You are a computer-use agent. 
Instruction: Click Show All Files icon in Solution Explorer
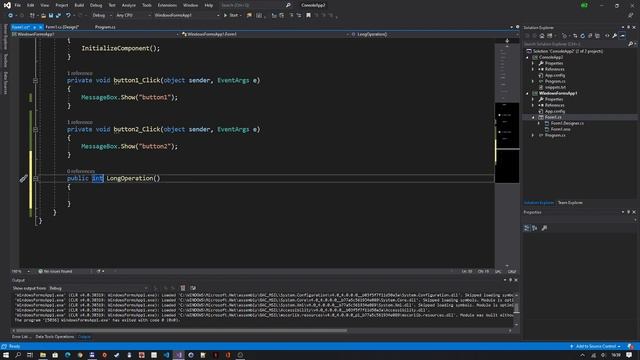pos(598,36)
